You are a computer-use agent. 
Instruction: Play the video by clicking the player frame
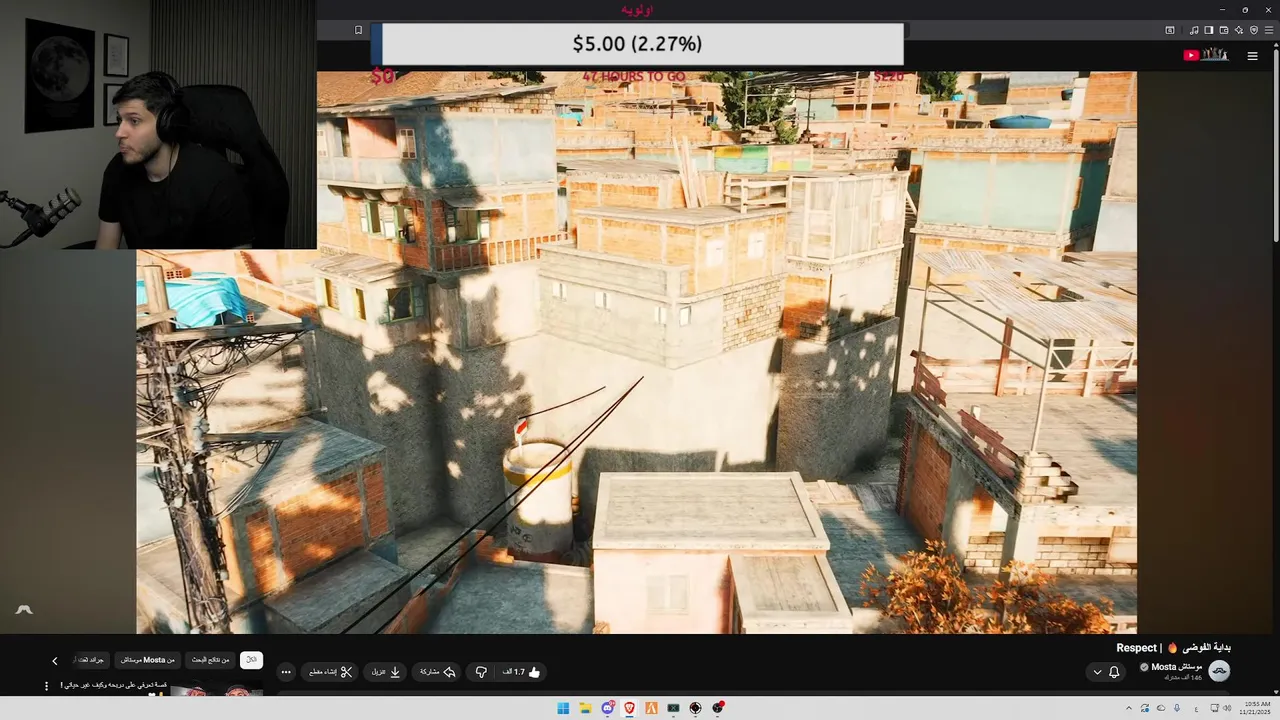[x=636, y=352]
